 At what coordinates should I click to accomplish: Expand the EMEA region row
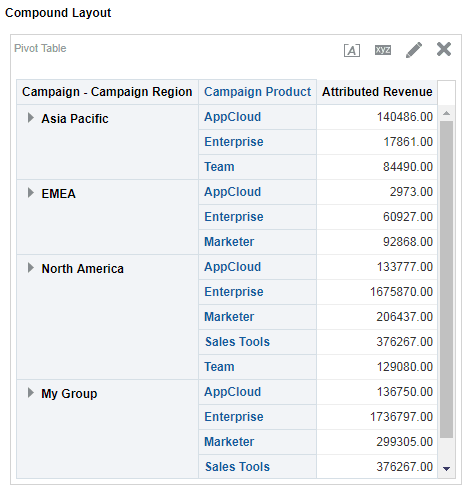click(x=31, y=193)
